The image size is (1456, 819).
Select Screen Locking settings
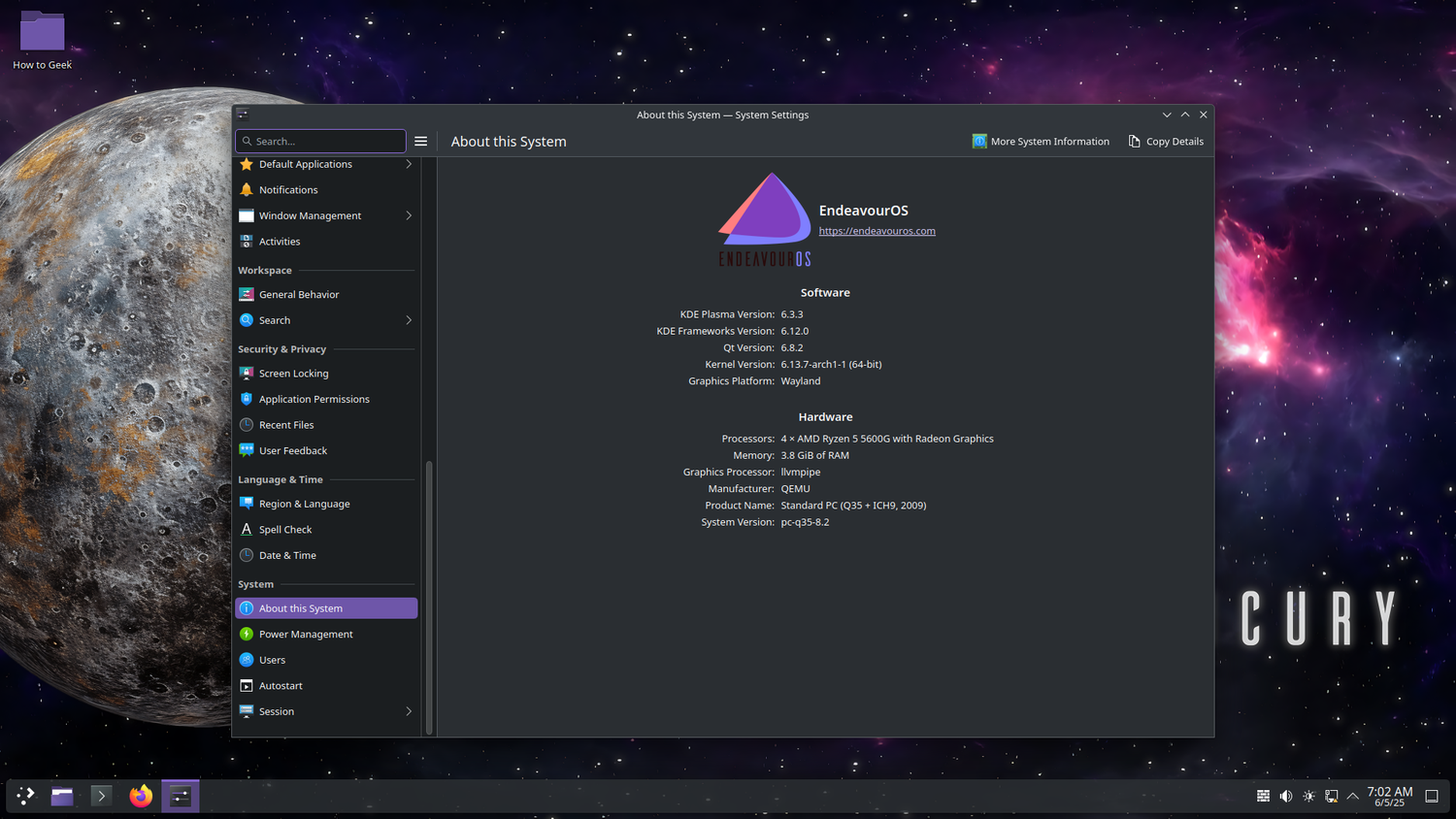(x=326, y=374)
